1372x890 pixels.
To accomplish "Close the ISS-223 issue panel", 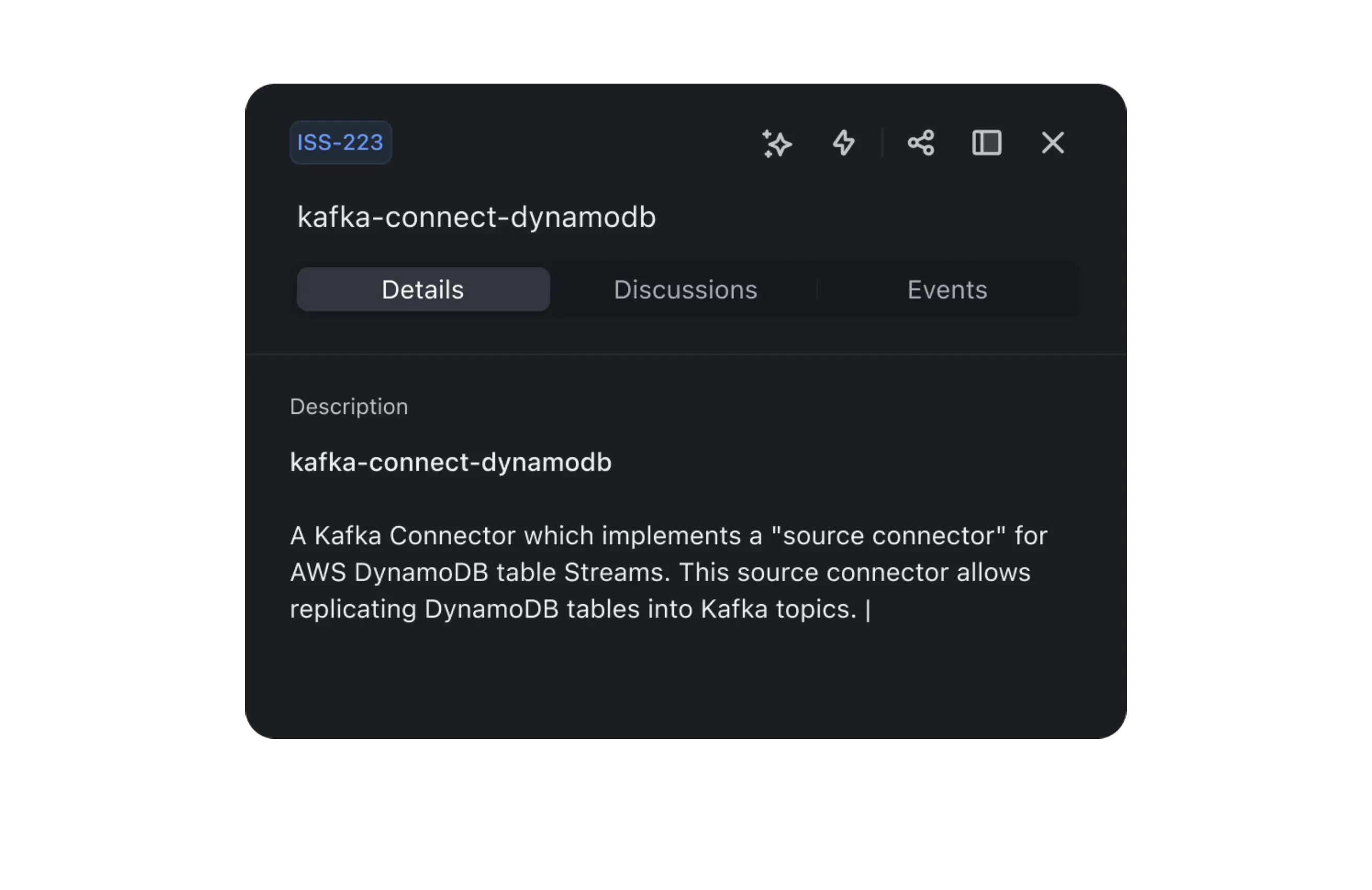I will point(1053,143).
